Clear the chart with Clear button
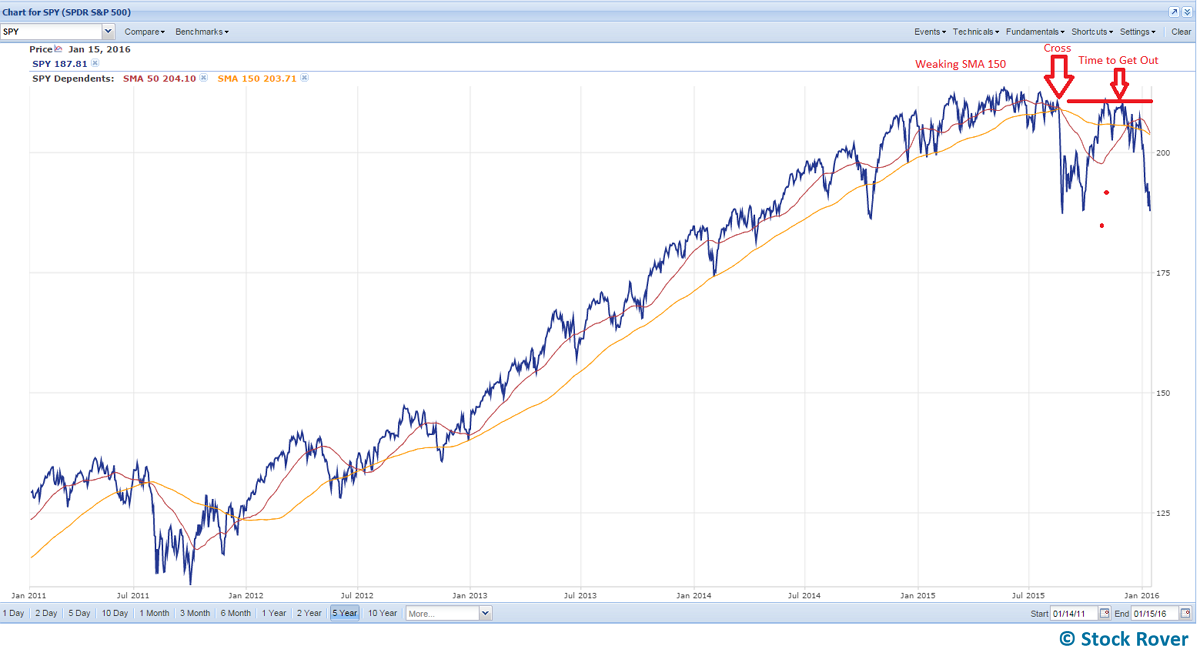This screenshot has width=1200, height=660. tap(1181, 32)
